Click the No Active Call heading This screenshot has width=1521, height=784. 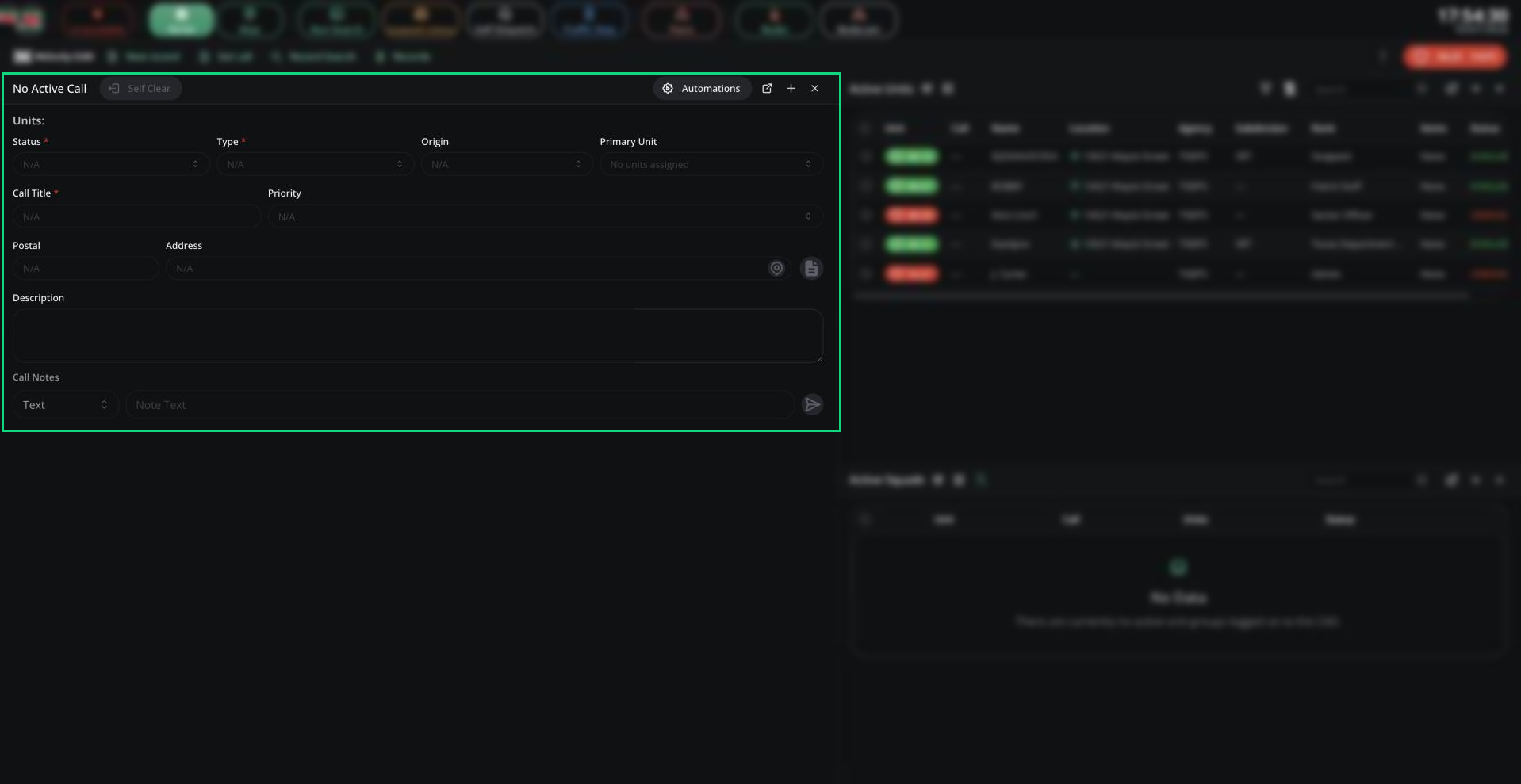pyautogui.click(x=49, y=89)
